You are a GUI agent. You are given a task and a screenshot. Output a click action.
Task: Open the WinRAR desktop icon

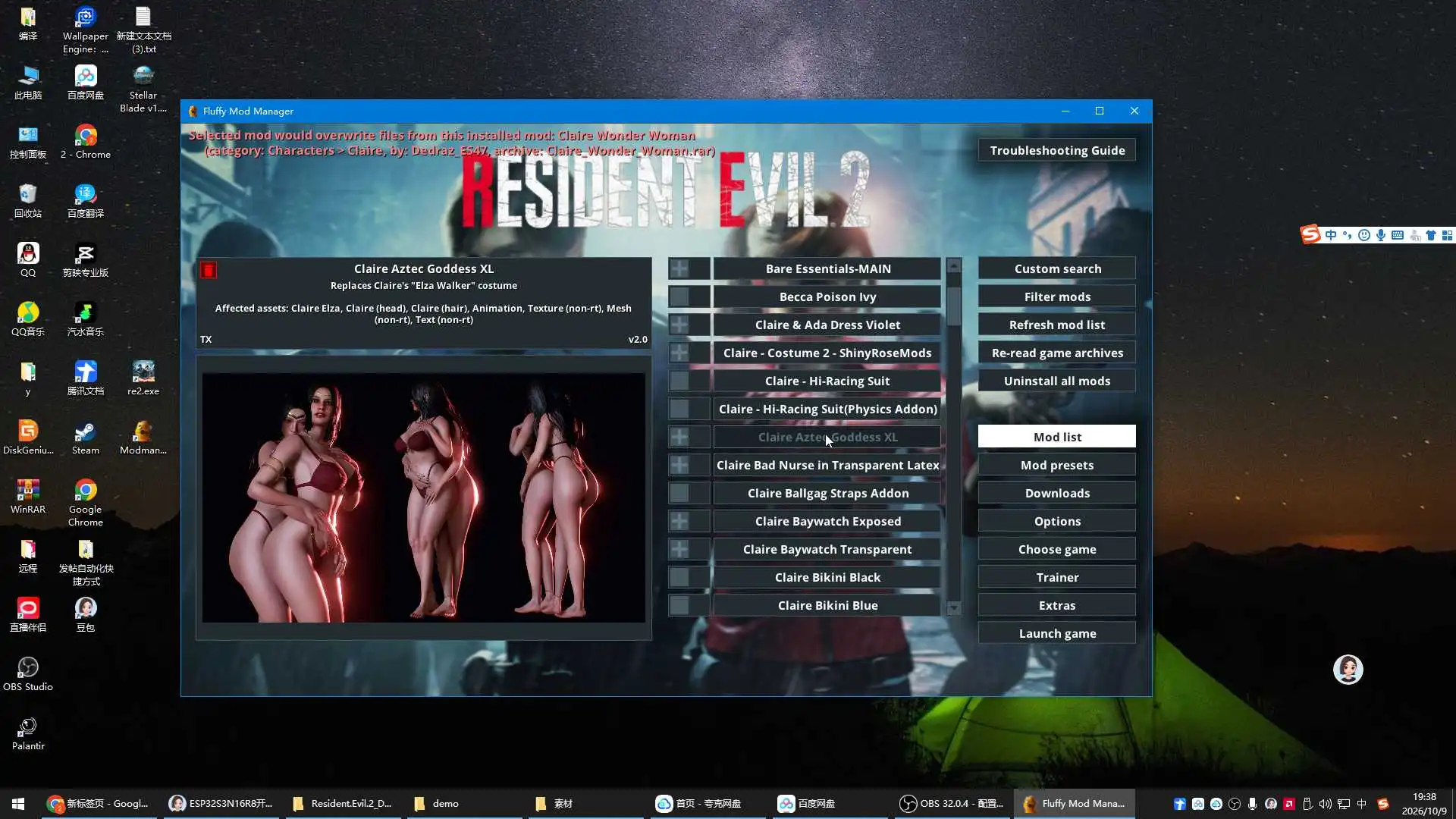28,497
